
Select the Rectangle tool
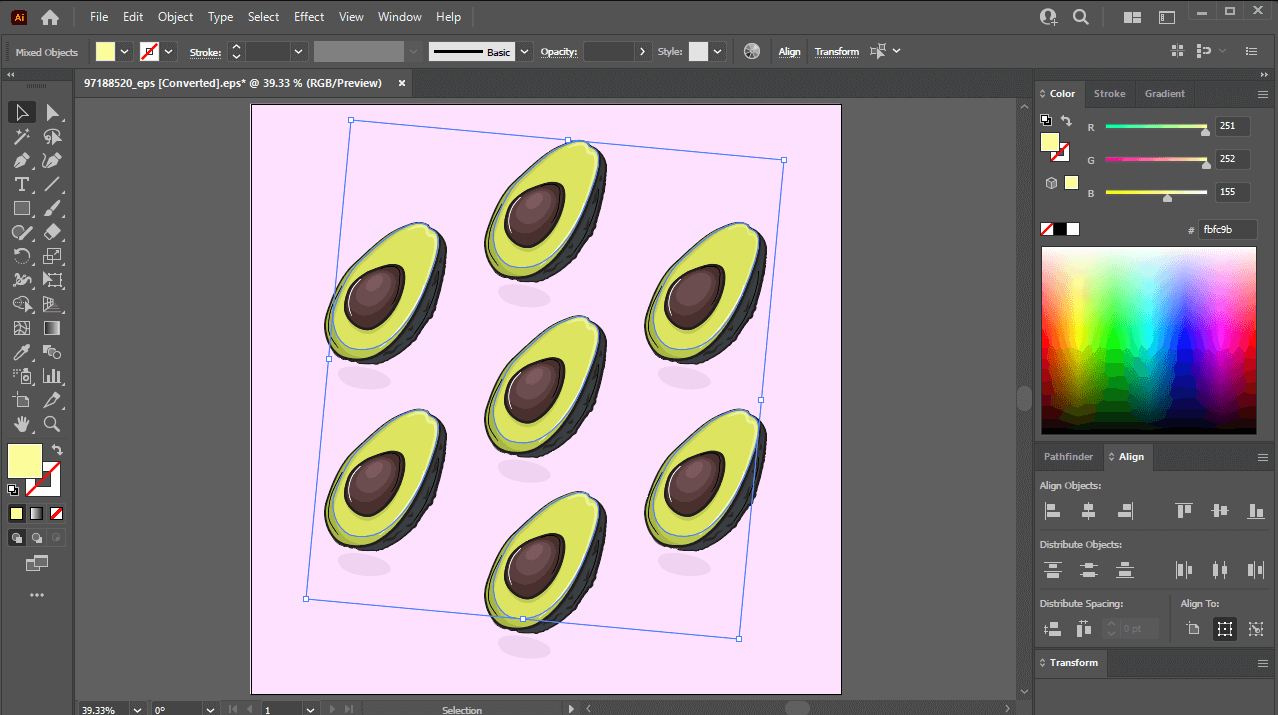pyautogui.click(x=22, y=208)
